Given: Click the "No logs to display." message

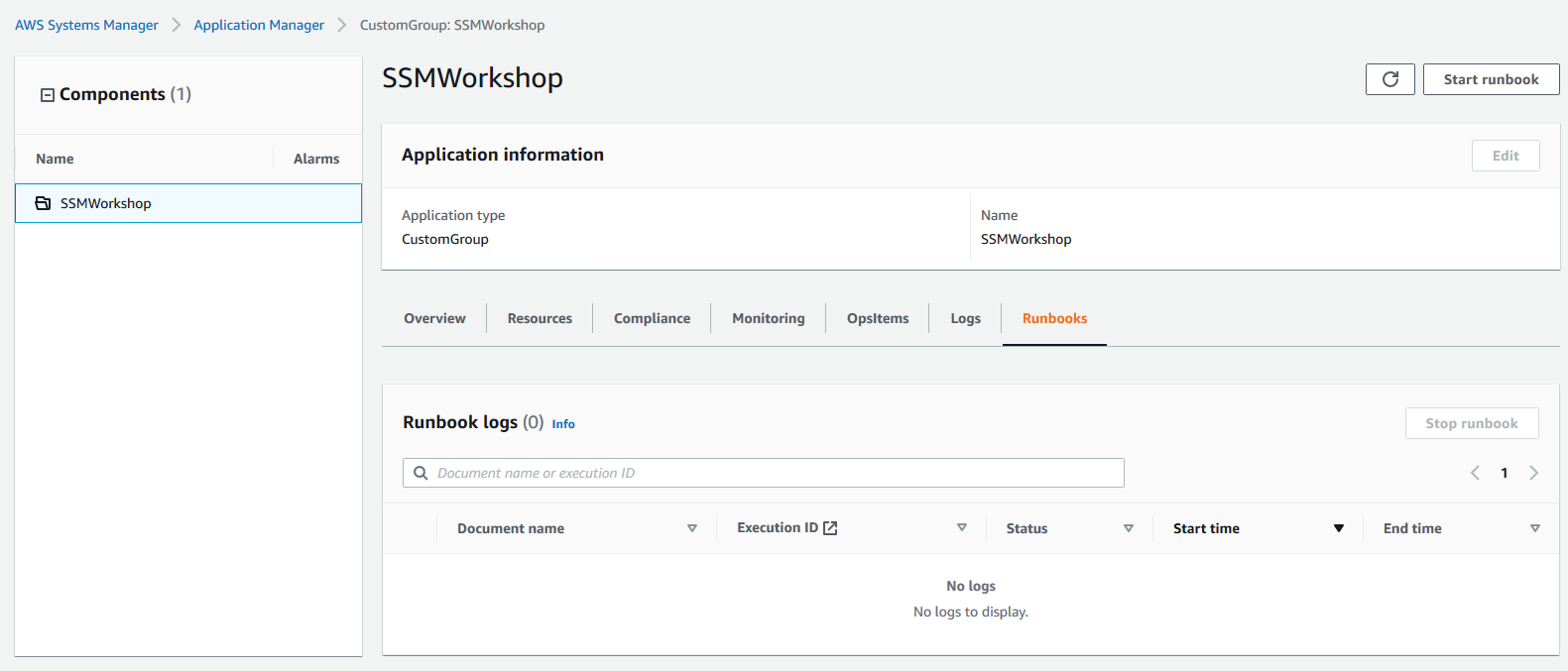Looking at the screenshot, I should [x=971, y=612].
